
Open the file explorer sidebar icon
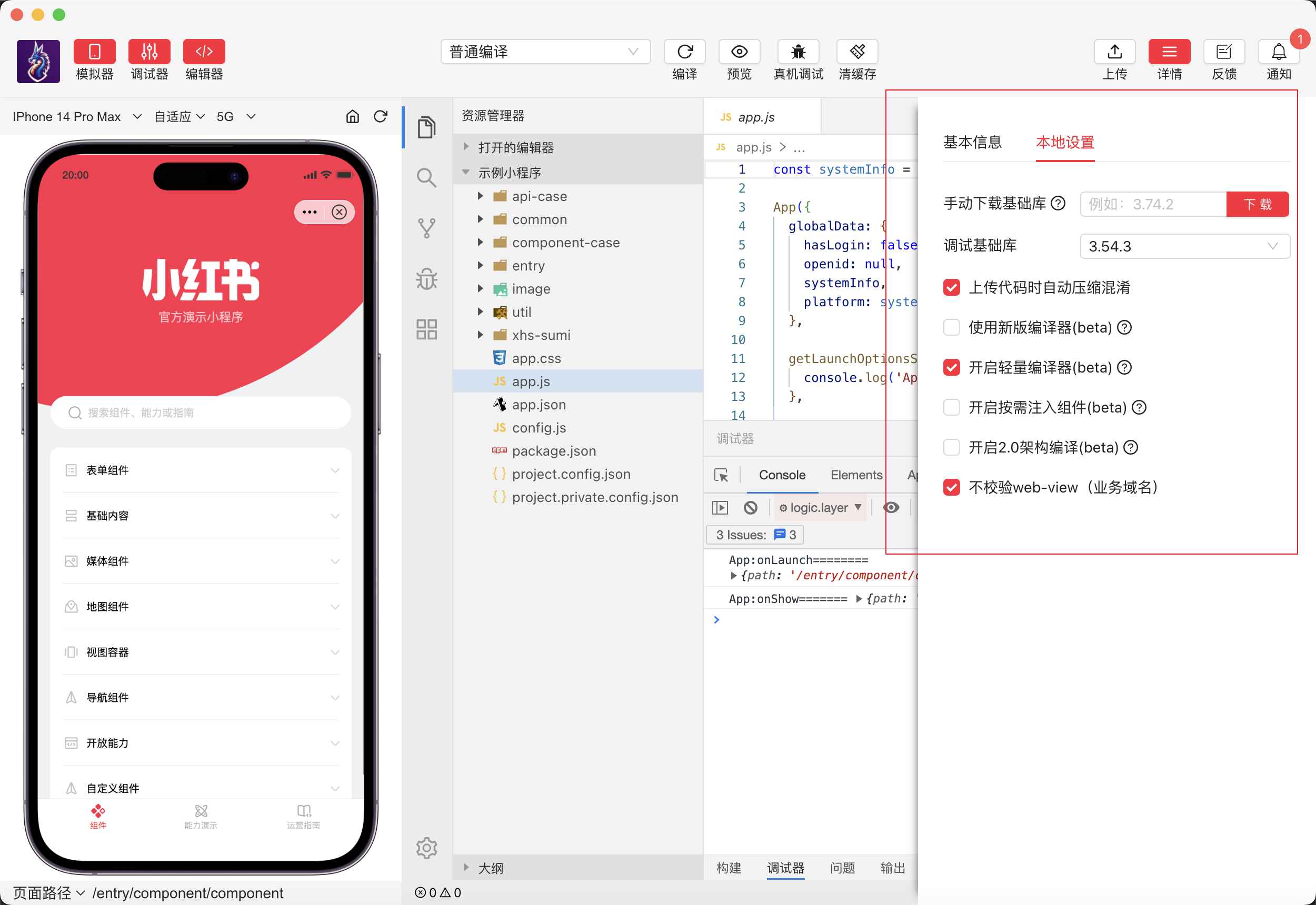point(426,126)
